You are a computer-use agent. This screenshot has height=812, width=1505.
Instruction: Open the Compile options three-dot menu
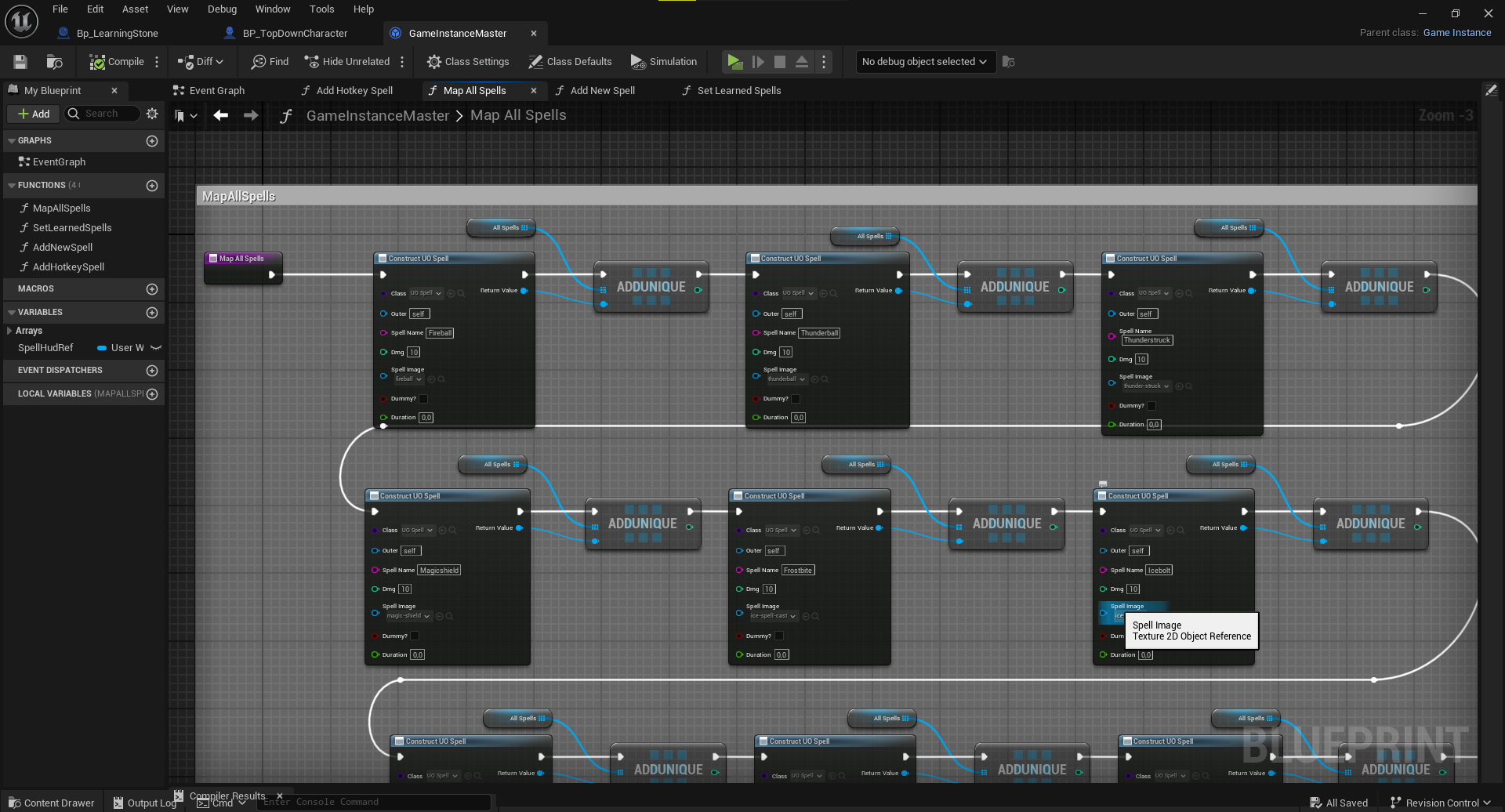(x=157, y=62)
